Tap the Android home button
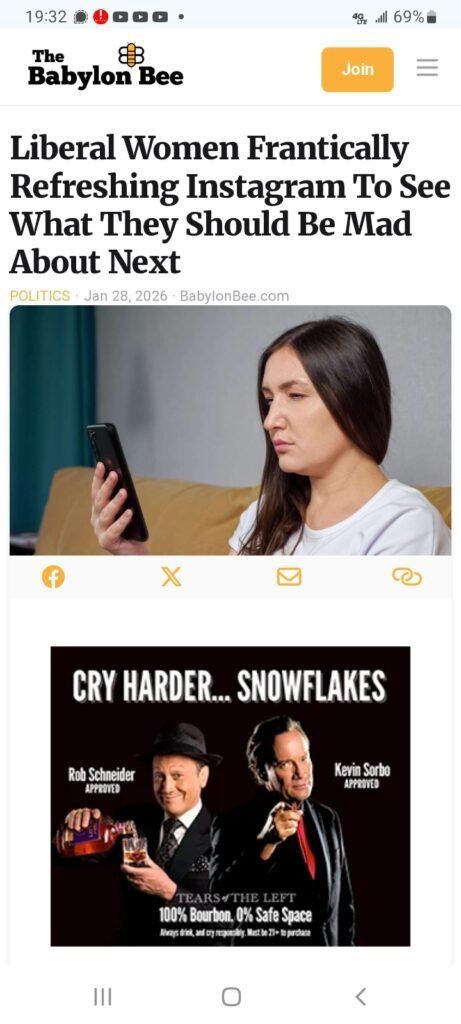461x1024 pixels. pos(231,997)
